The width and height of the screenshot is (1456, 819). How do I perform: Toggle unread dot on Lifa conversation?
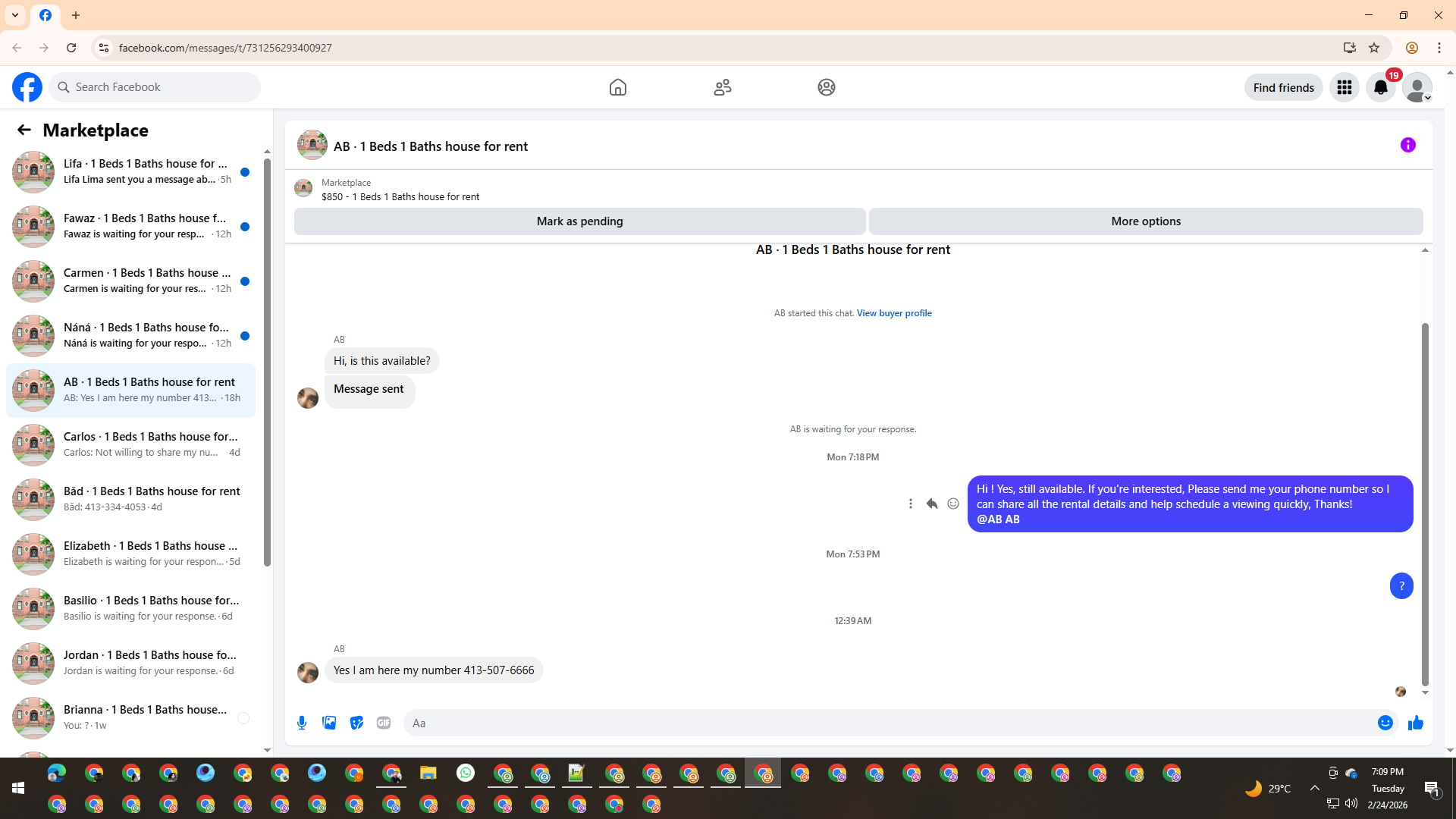[245, 172]
